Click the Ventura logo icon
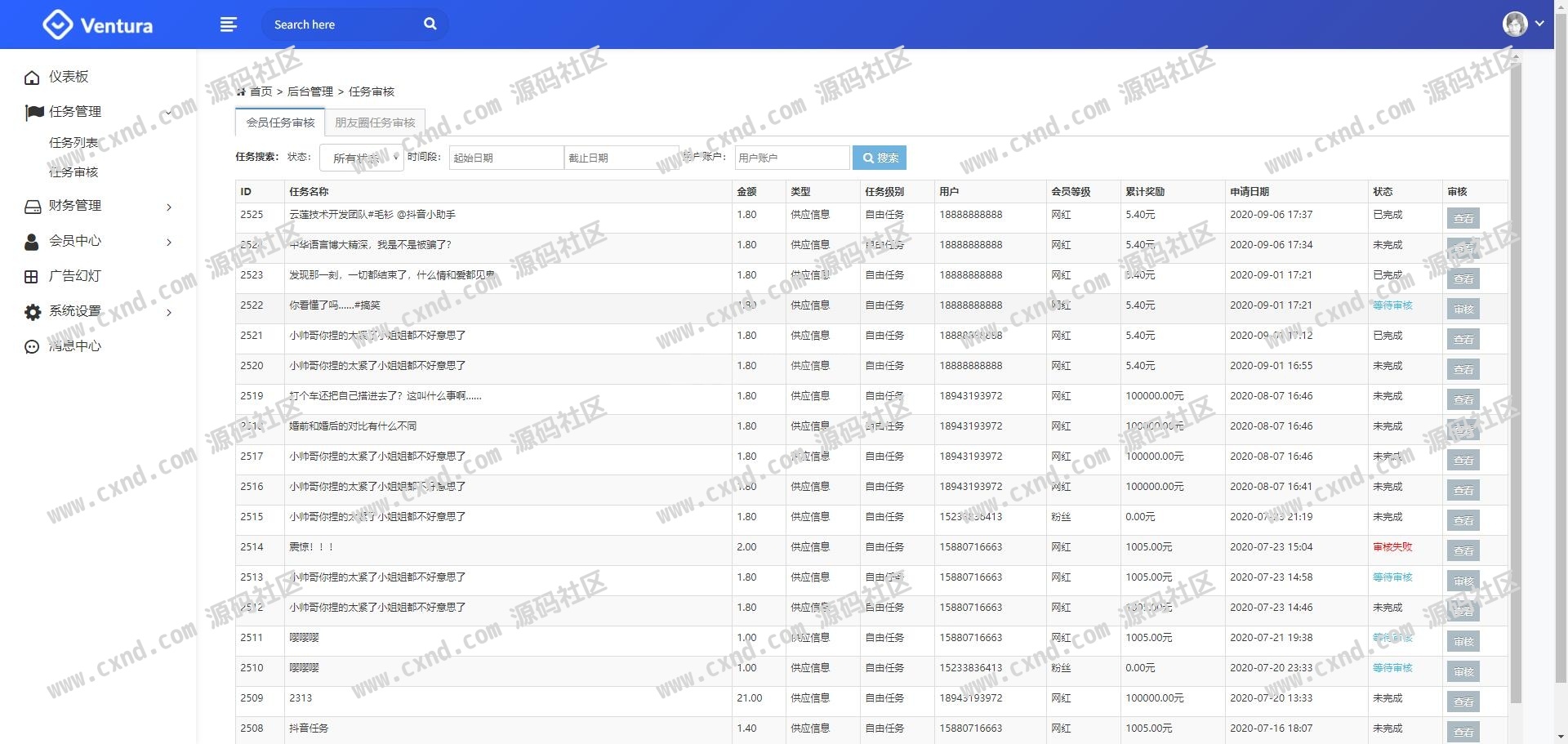The image size is (1568, 744). pos(57,25)
